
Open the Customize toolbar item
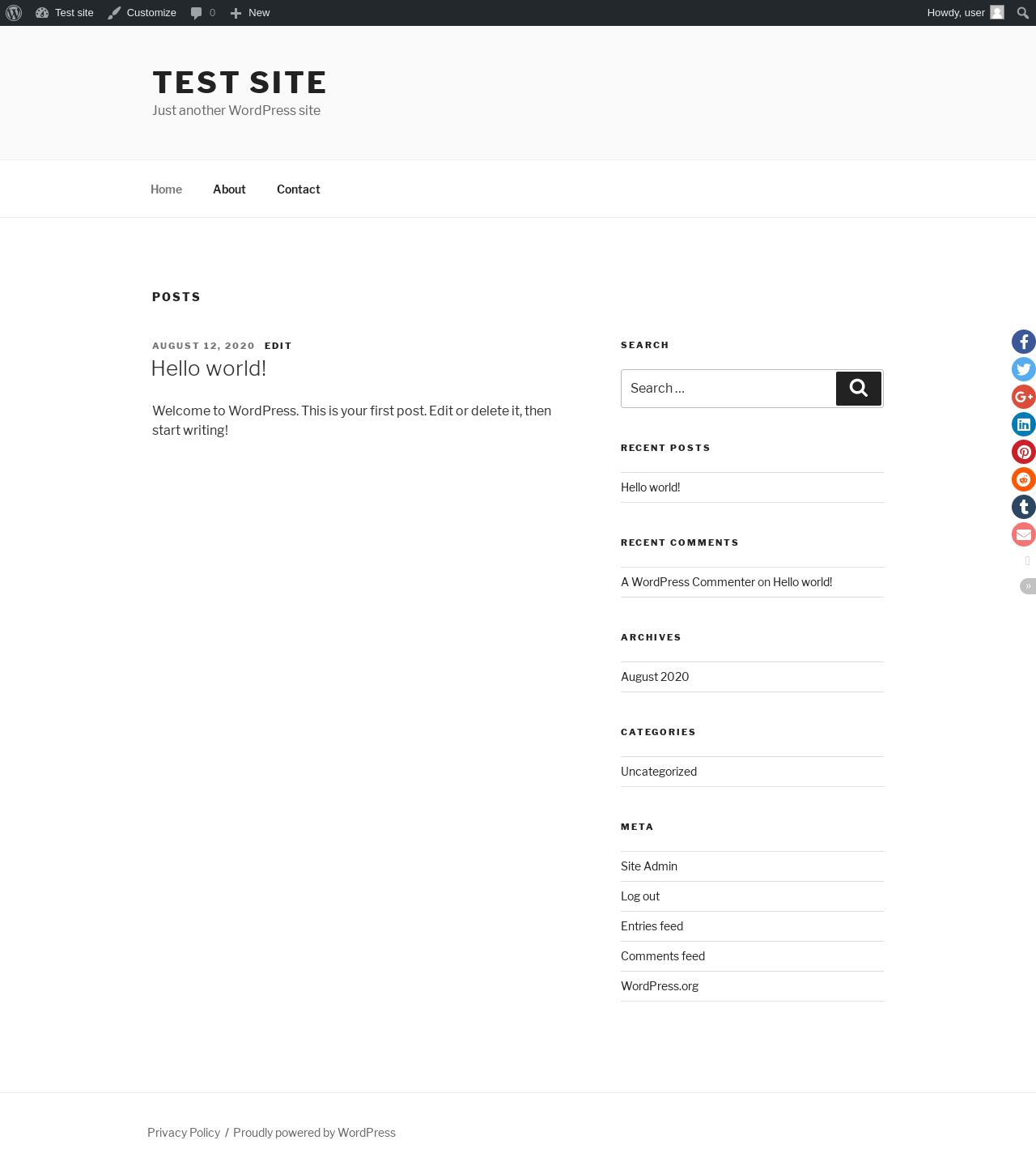coord(142,13)
